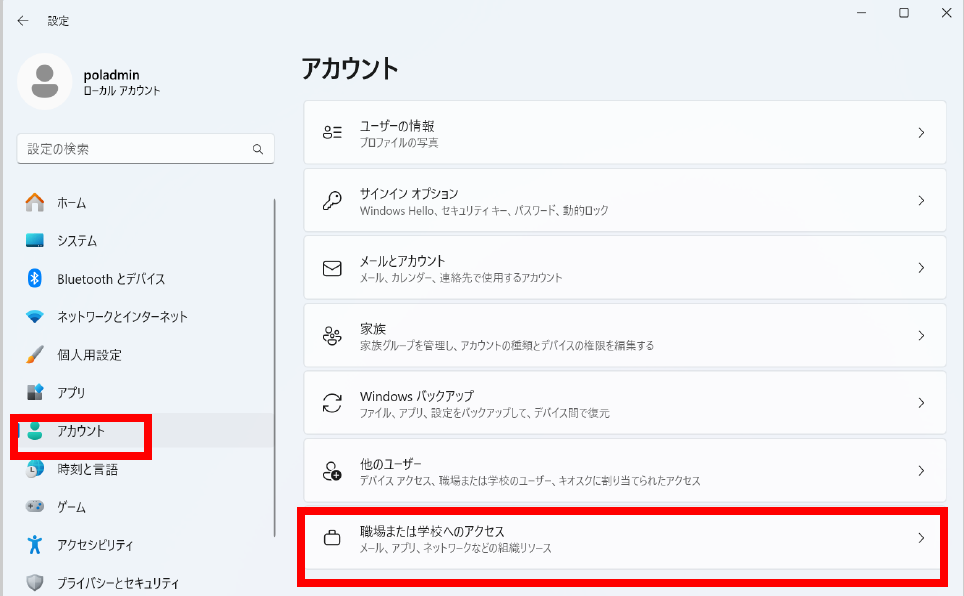Open ユーザーの情報 page

625,133
